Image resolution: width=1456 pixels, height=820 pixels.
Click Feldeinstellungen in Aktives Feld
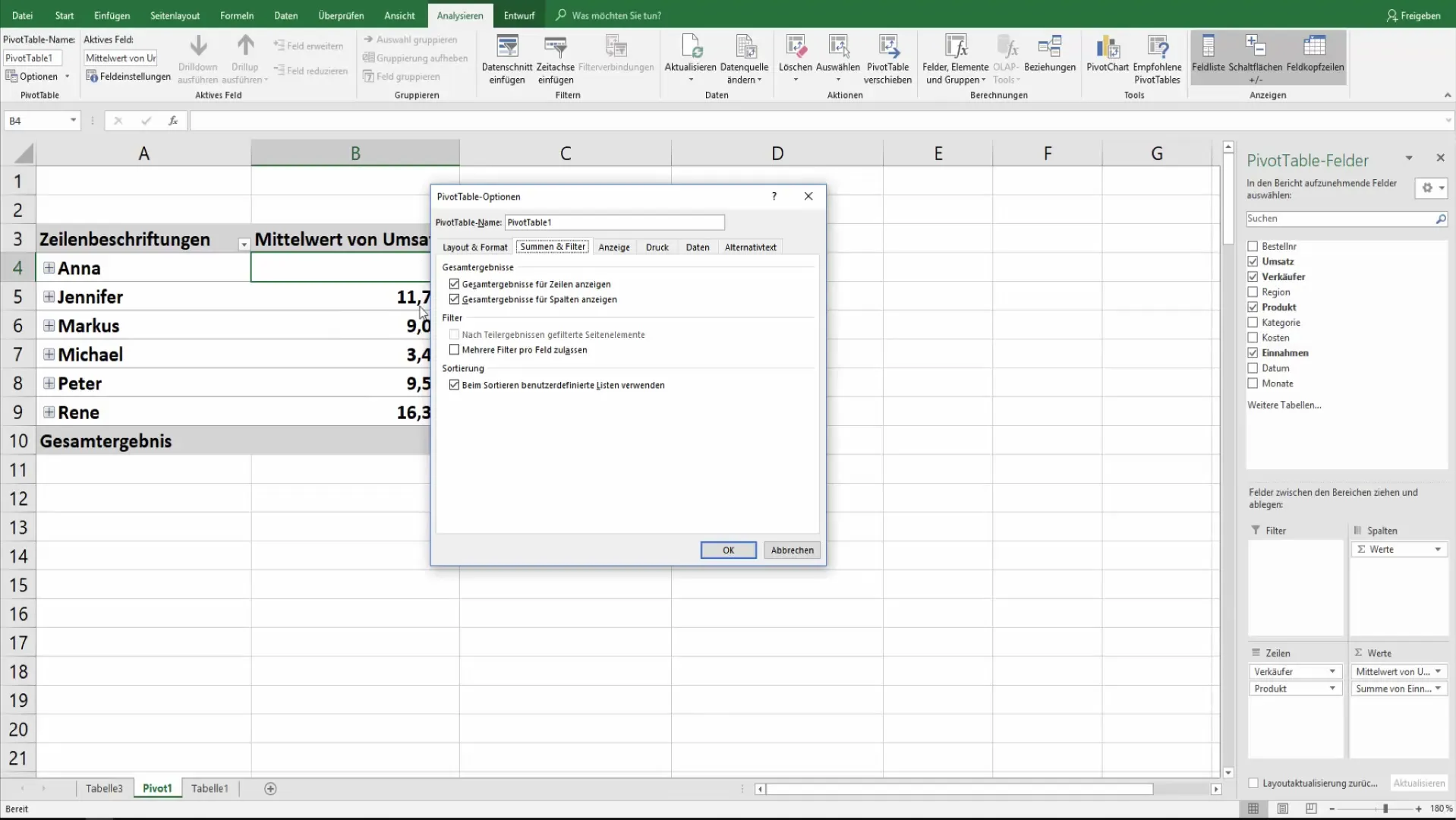point(128,76)
